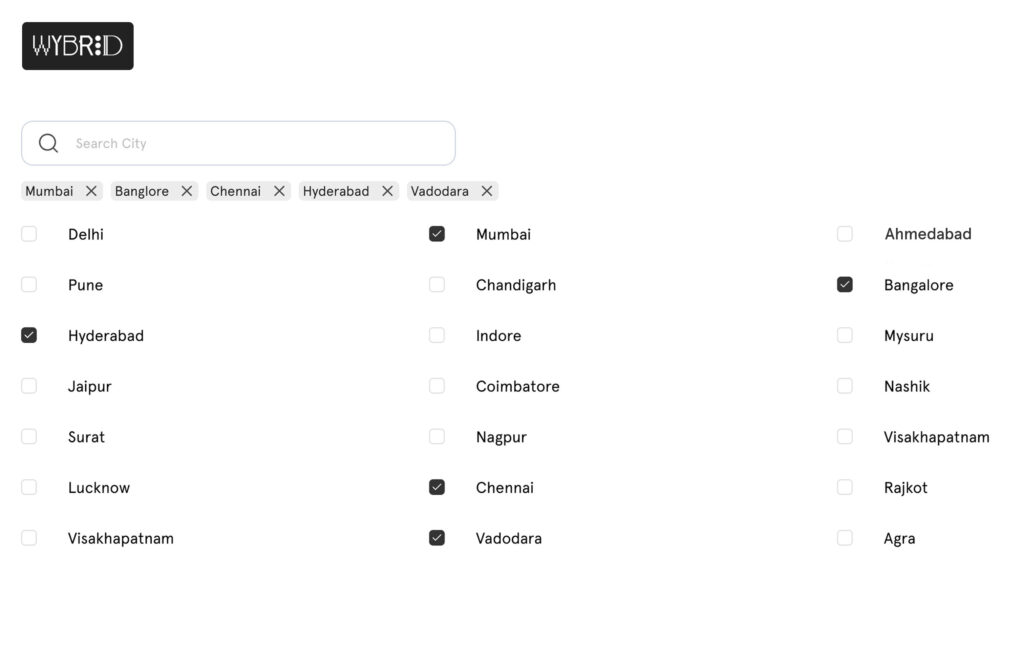Image resolution: width=1024 pixels, height=665 pixels.
Task: Remove the Banglore tag with its X icon
Action: [x=186, y=191]
